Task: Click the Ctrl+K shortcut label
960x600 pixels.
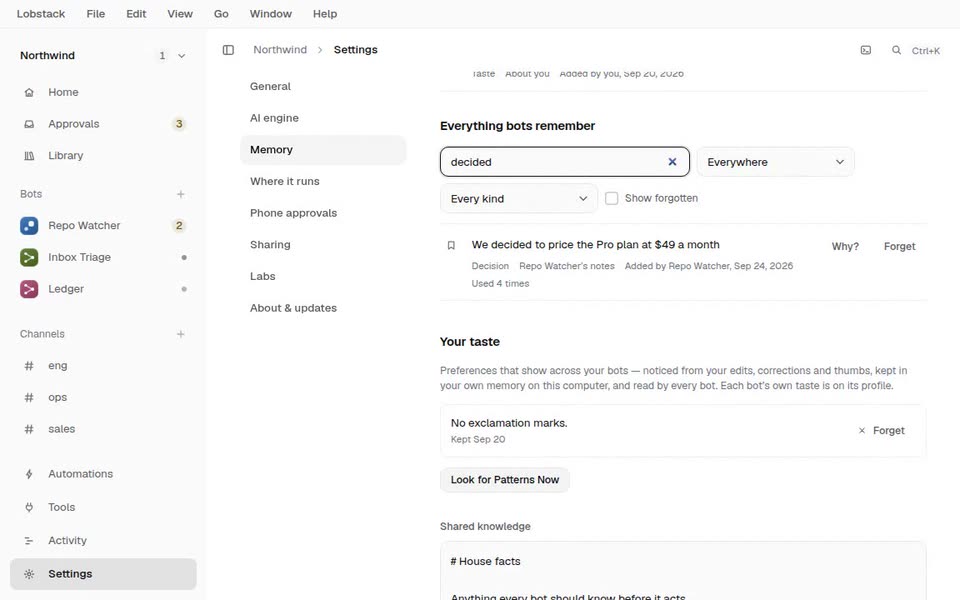Action: point(926,51)
